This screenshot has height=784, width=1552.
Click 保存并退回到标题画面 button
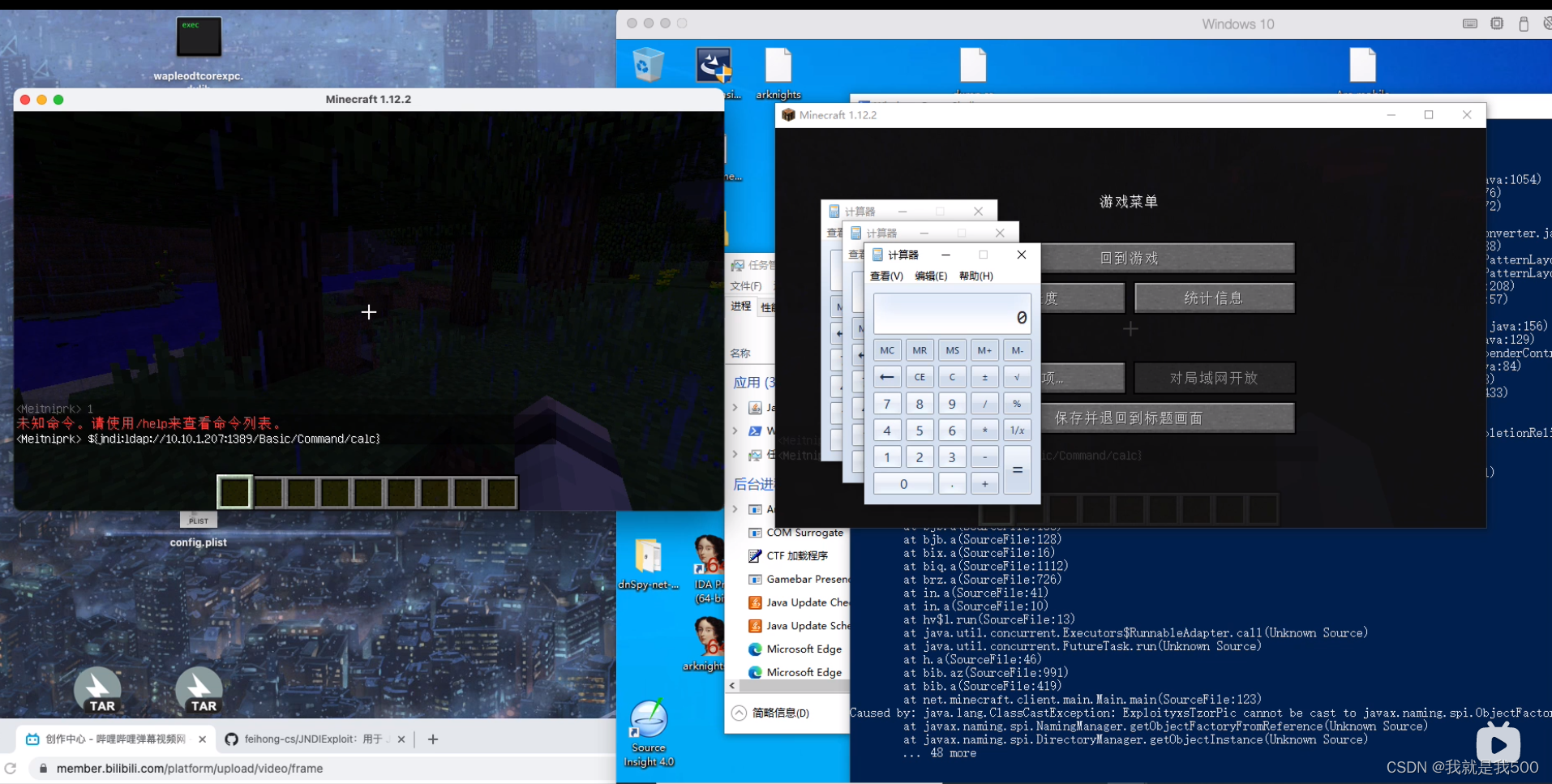click(x=1129, y=418)
